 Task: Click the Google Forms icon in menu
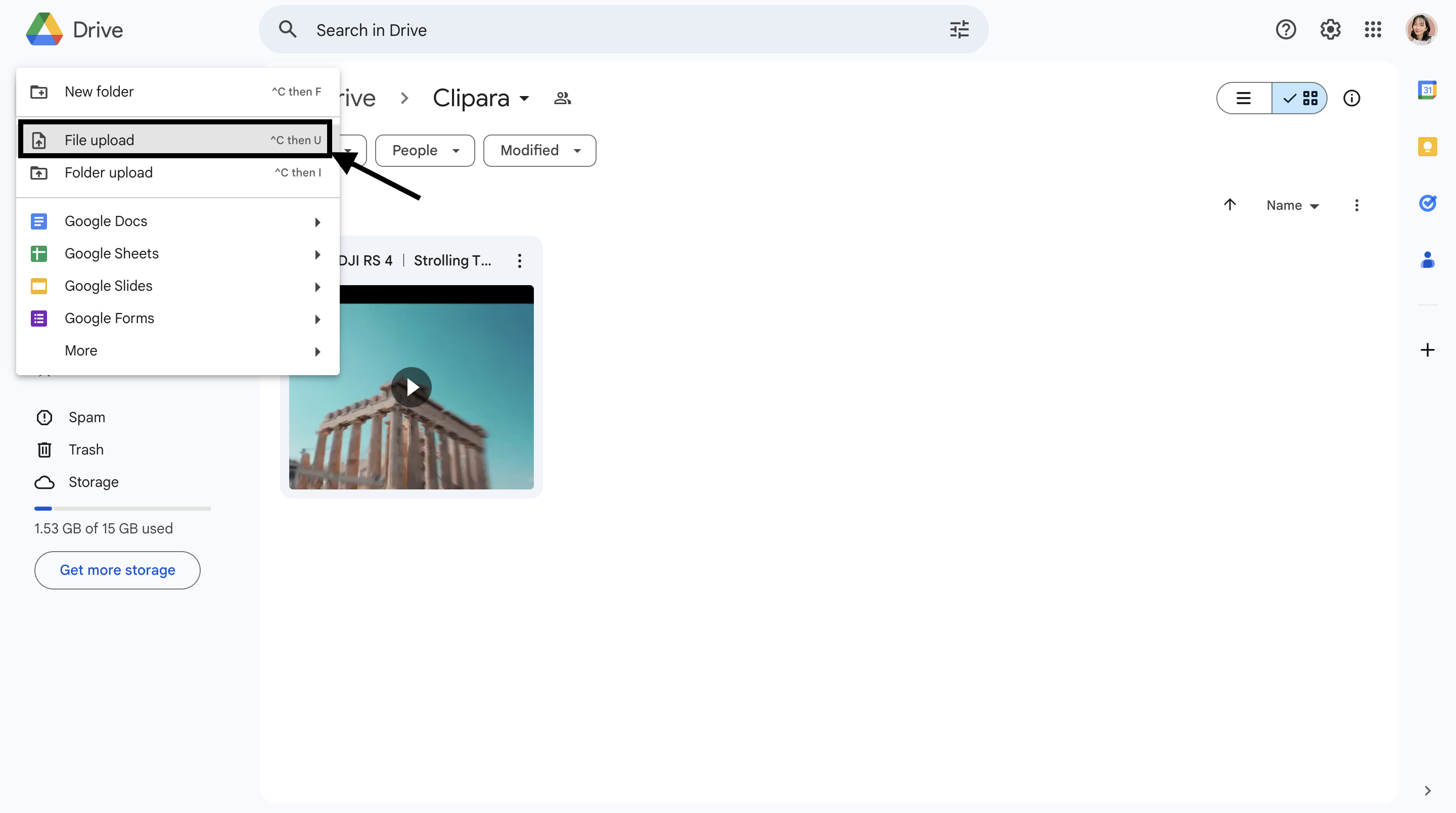(38, 319)
